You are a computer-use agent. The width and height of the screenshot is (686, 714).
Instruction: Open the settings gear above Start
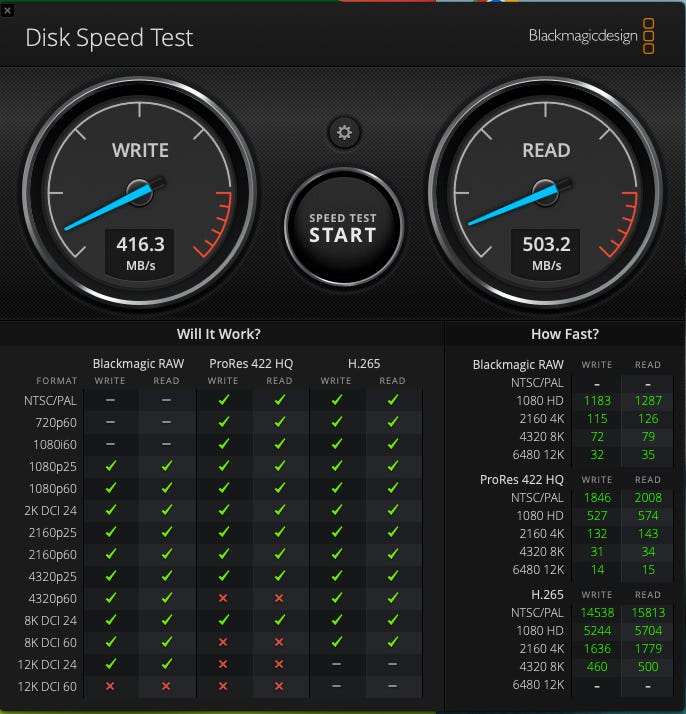(x=345, y=131)
